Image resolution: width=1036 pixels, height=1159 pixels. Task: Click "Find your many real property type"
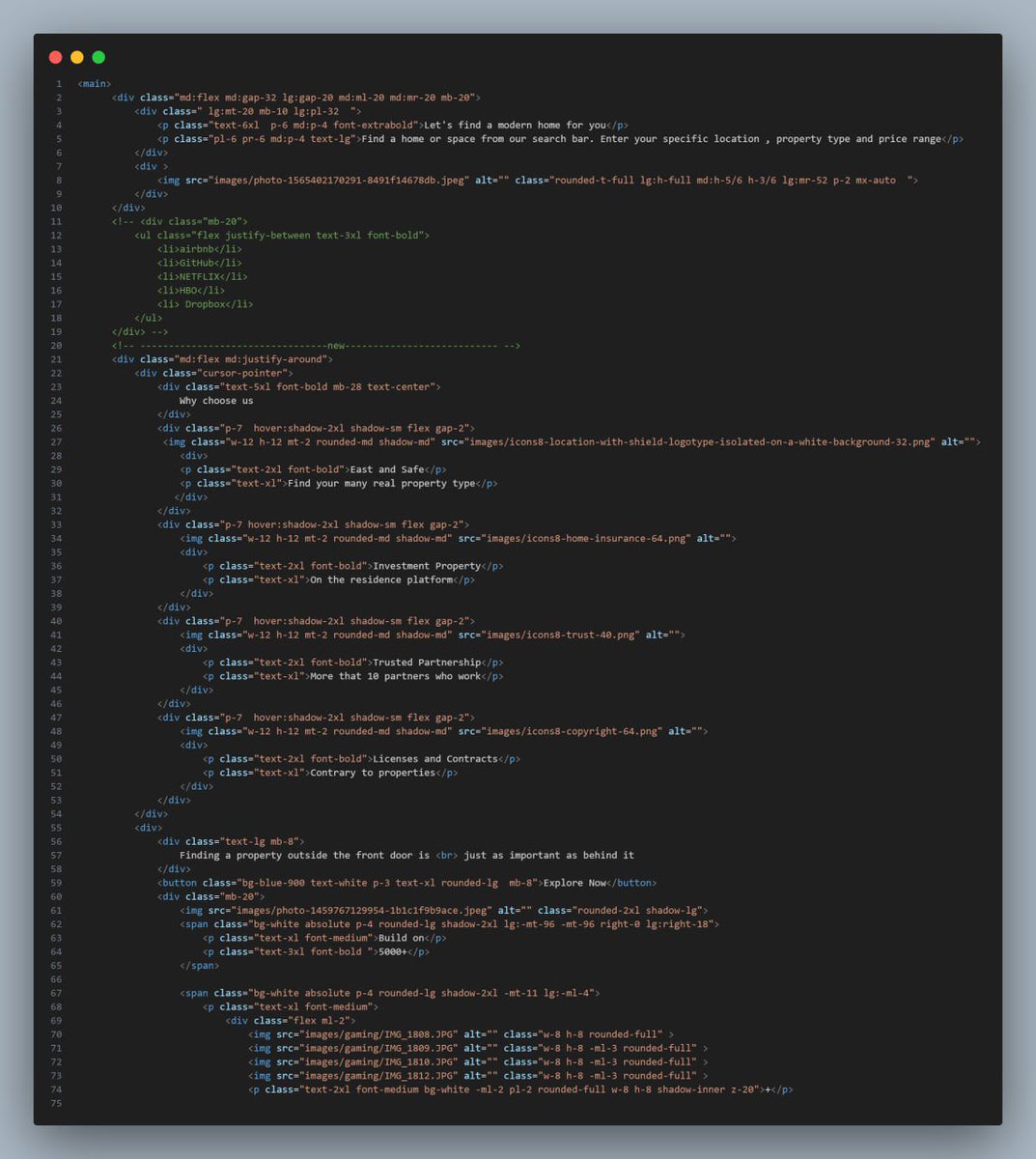tap(381, 484)
